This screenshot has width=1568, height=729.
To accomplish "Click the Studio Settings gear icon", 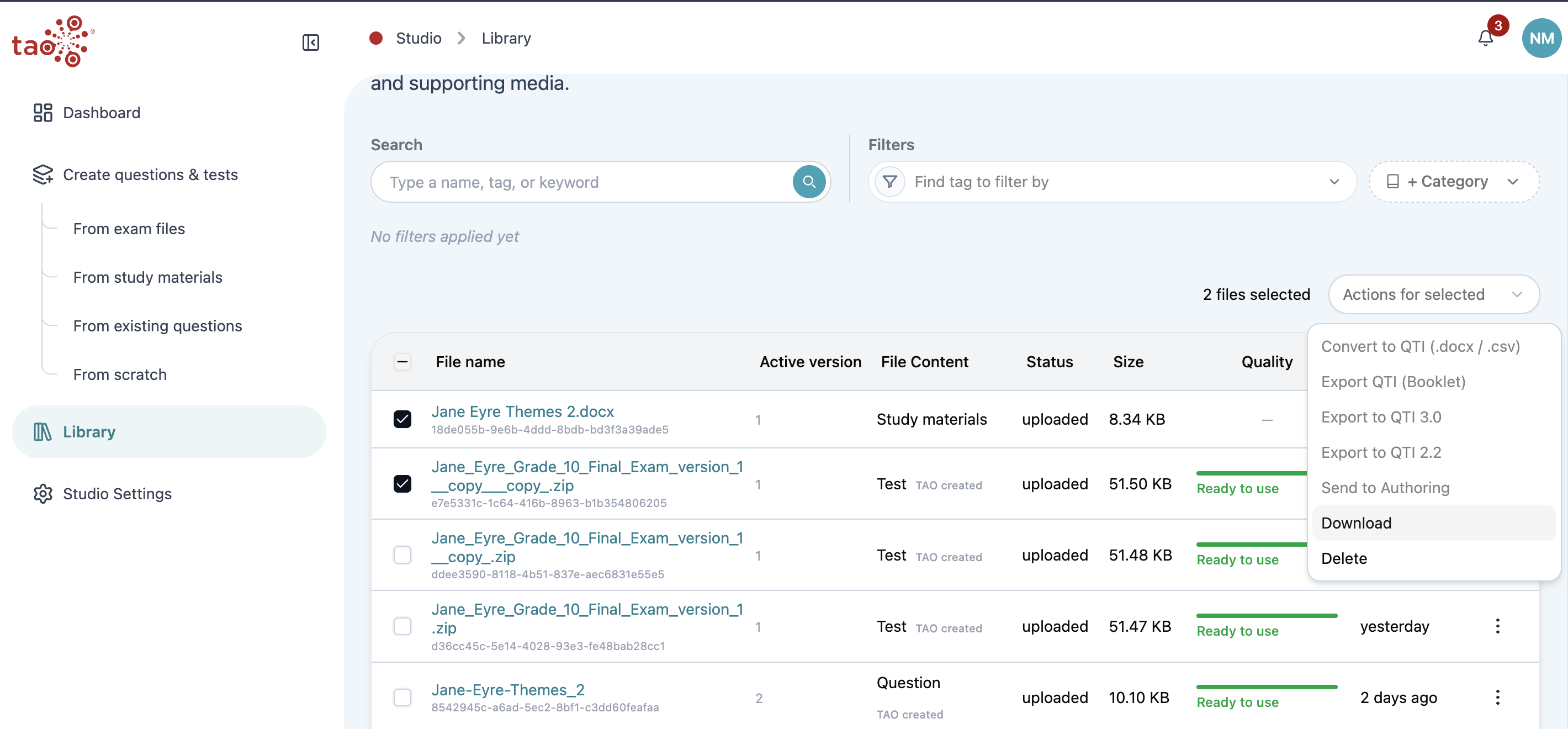I will (43, 494).
